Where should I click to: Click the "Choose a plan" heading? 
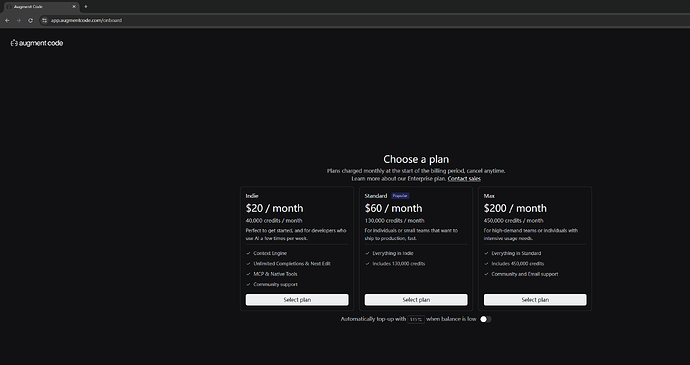click(x=416, y=159)
